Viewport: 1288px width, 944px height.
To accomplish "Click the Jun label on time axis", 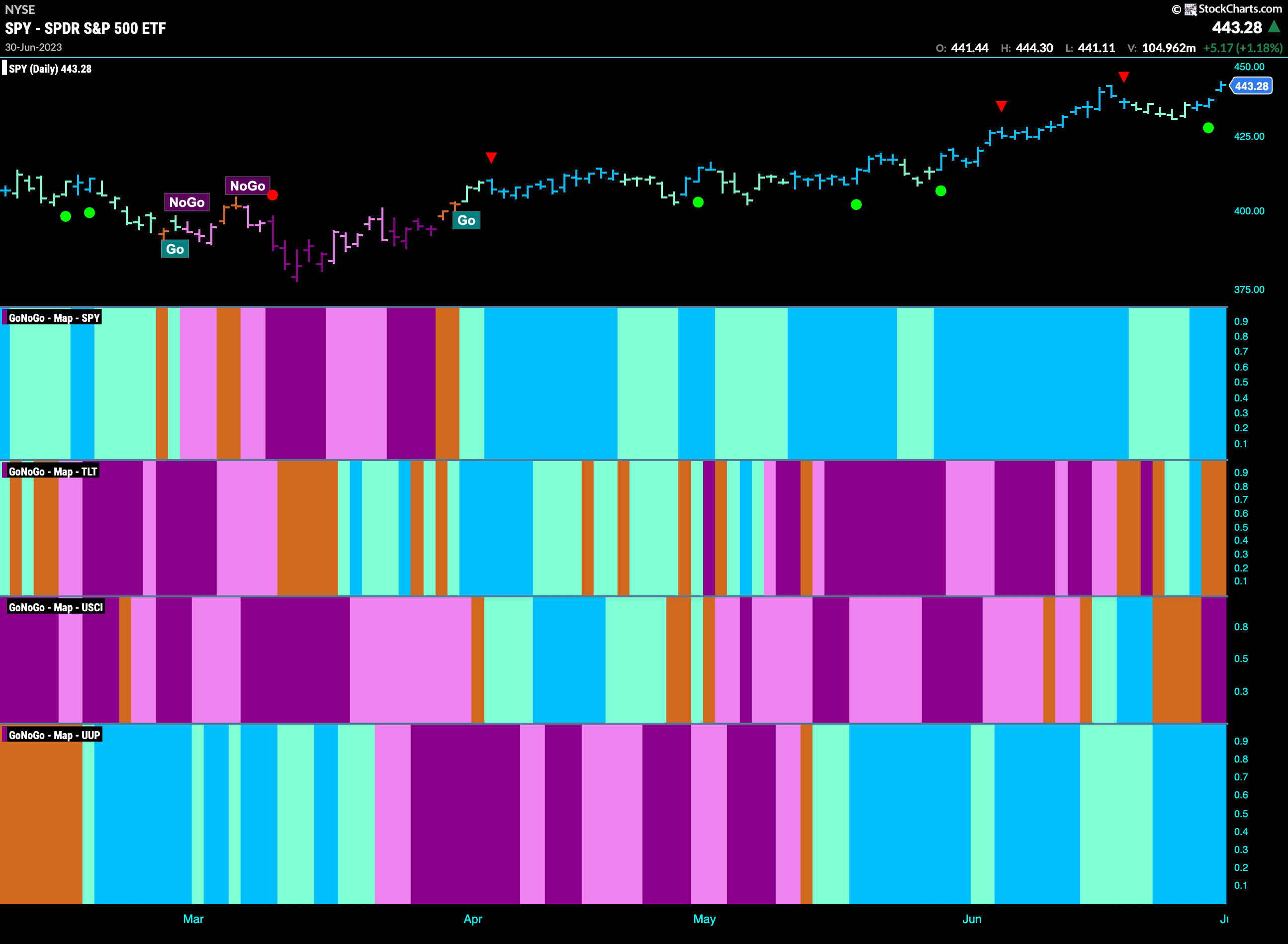I will click(971, 919).
